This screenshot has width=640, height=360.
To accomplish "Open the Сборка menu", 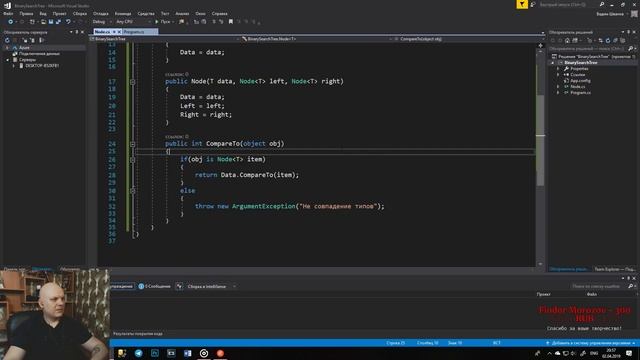I will click(80, 13).
